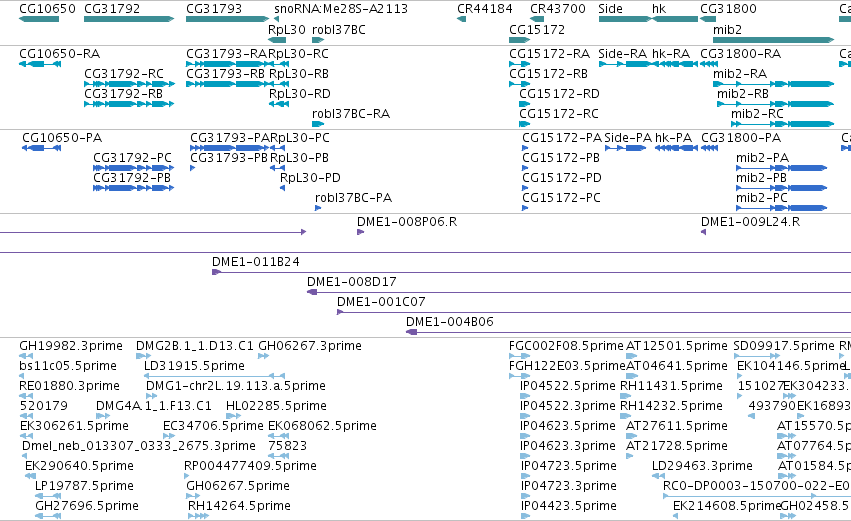851x521 pixels.
Task: Open the mib2 gene label
Action: [x=727, y=29]
